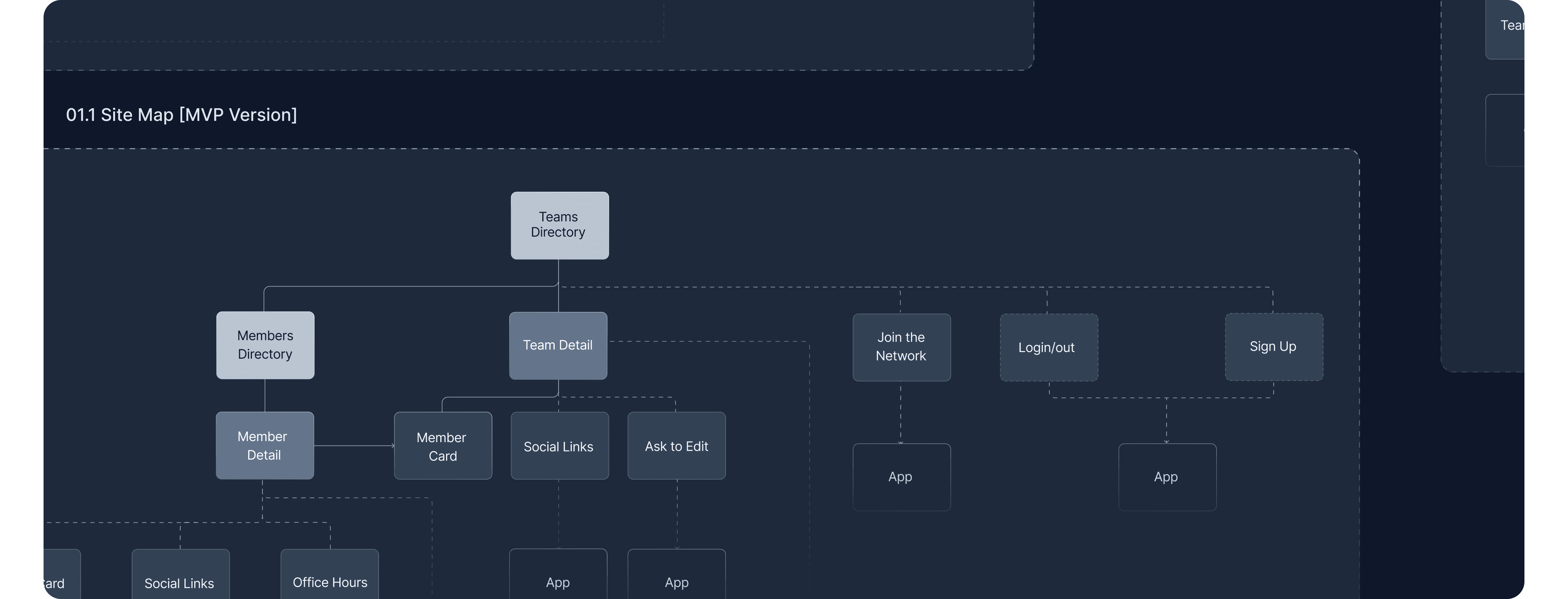This screenshot has width=1568, height=599.
Task: Click the App box below Login/out and Sign Up
Action: coord(1167,477)
